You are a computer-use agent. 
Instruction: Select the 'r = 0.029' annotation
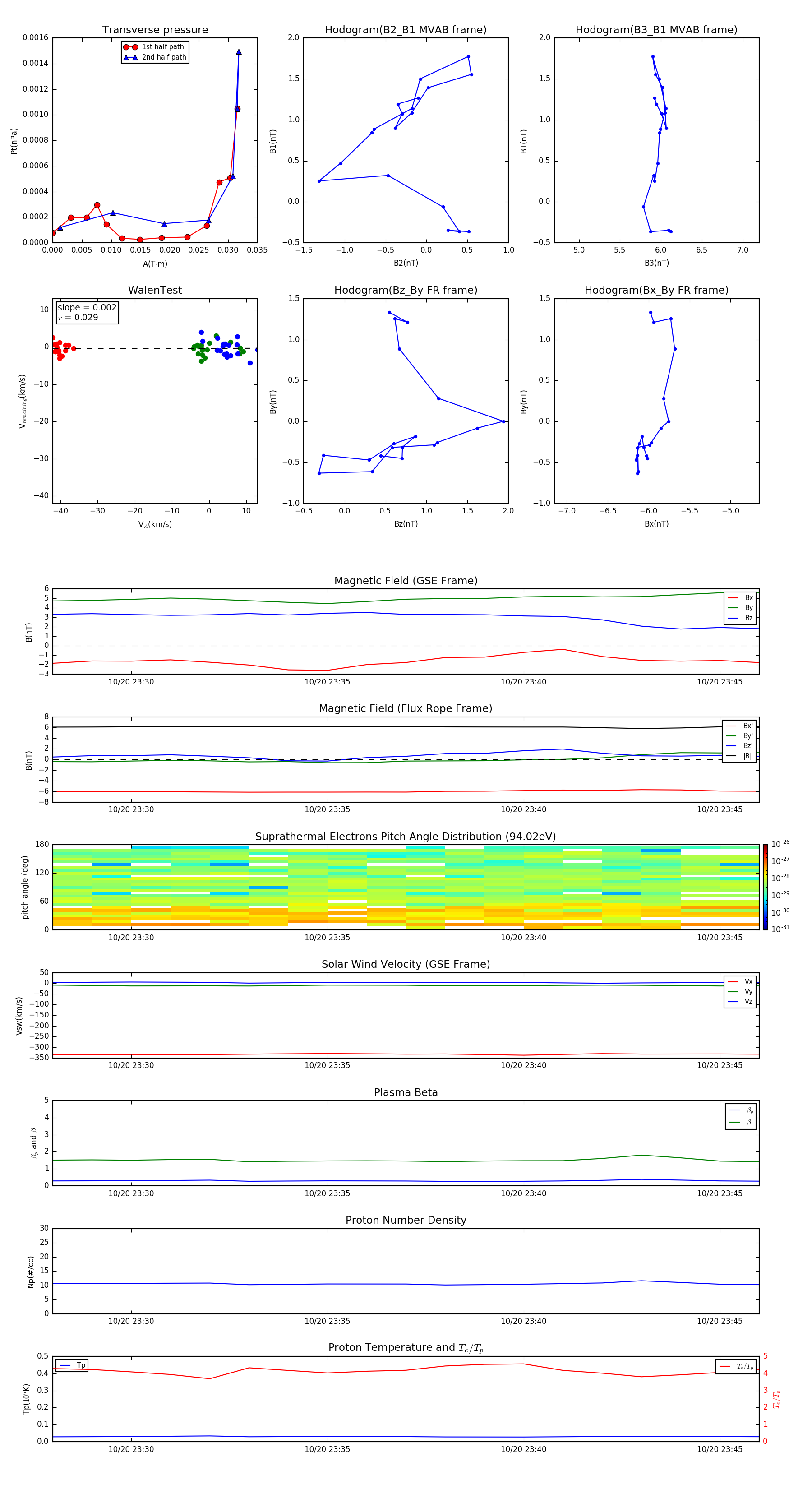click(x=78, y=317)
